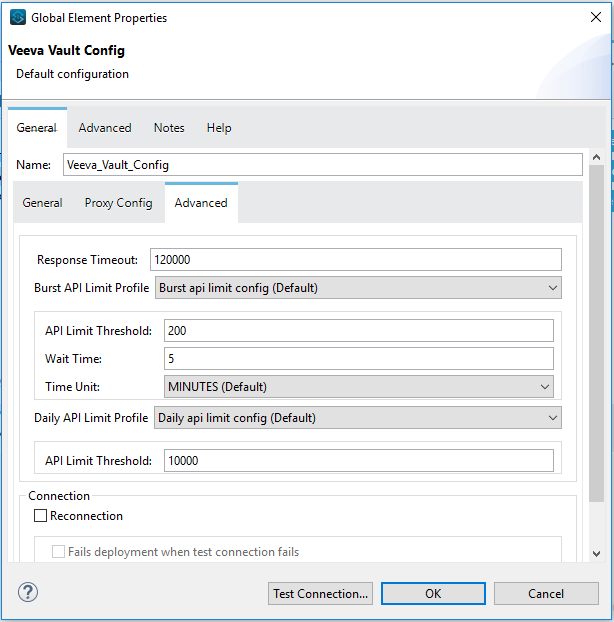Toggle Fails deployment when test connection fails
The height and width of the screenshot is (622, 614).
pyautogui.click(x=58, y=551)
